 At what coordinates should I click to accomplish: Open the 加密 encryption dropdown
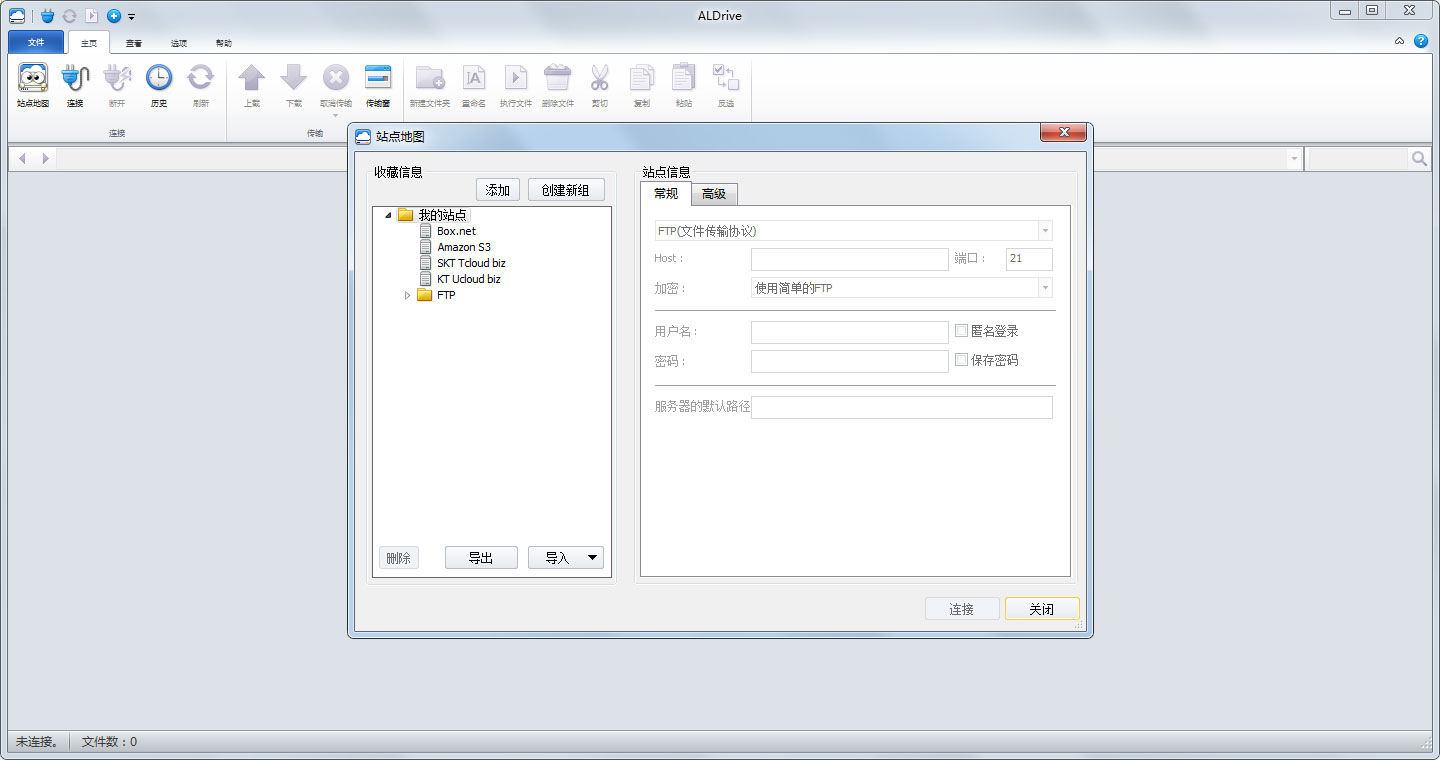[1045, 287]
